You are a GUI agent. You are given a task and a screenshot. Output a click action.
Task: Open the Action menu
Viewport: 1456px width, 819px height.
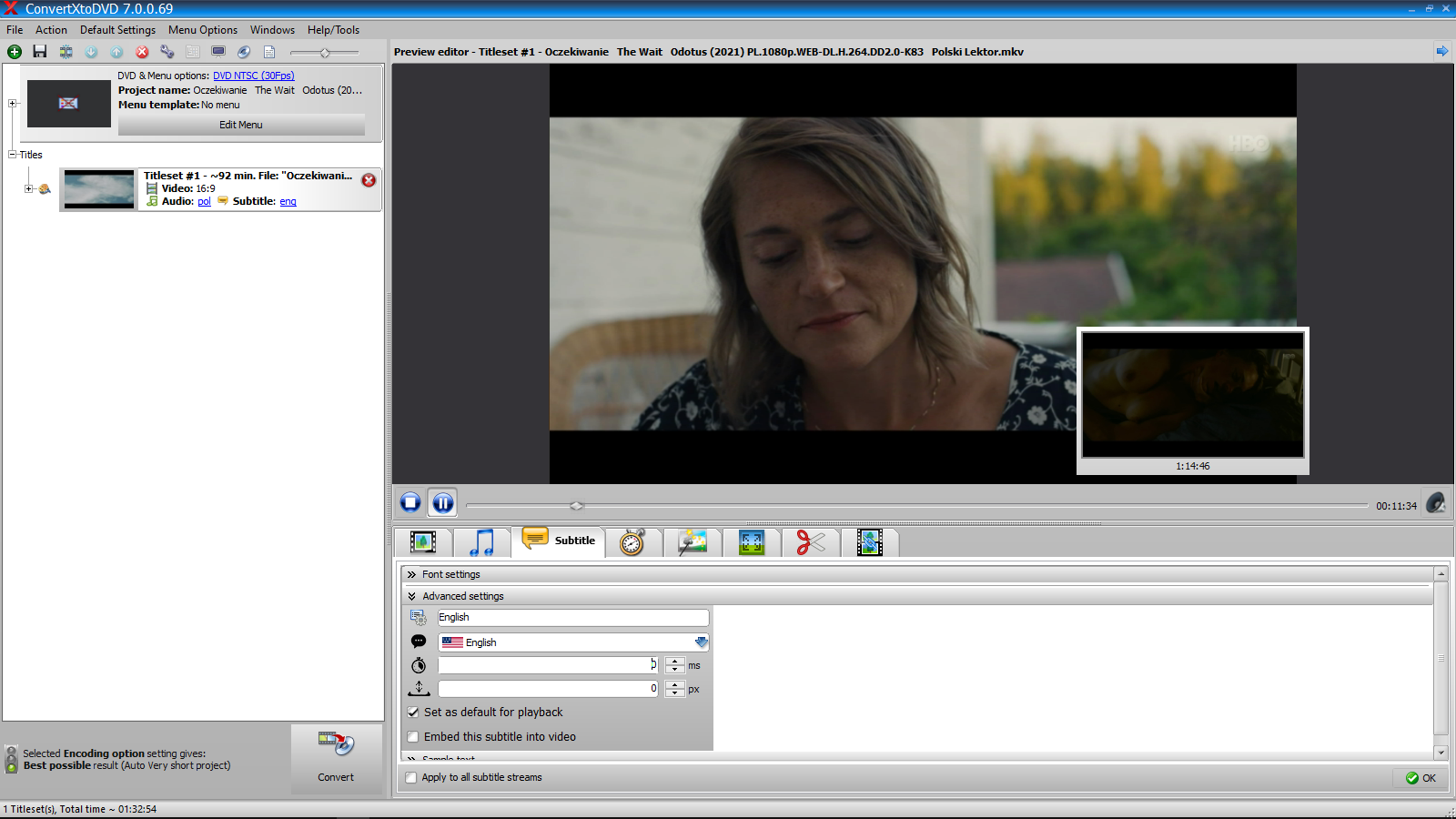pos(51,30)
